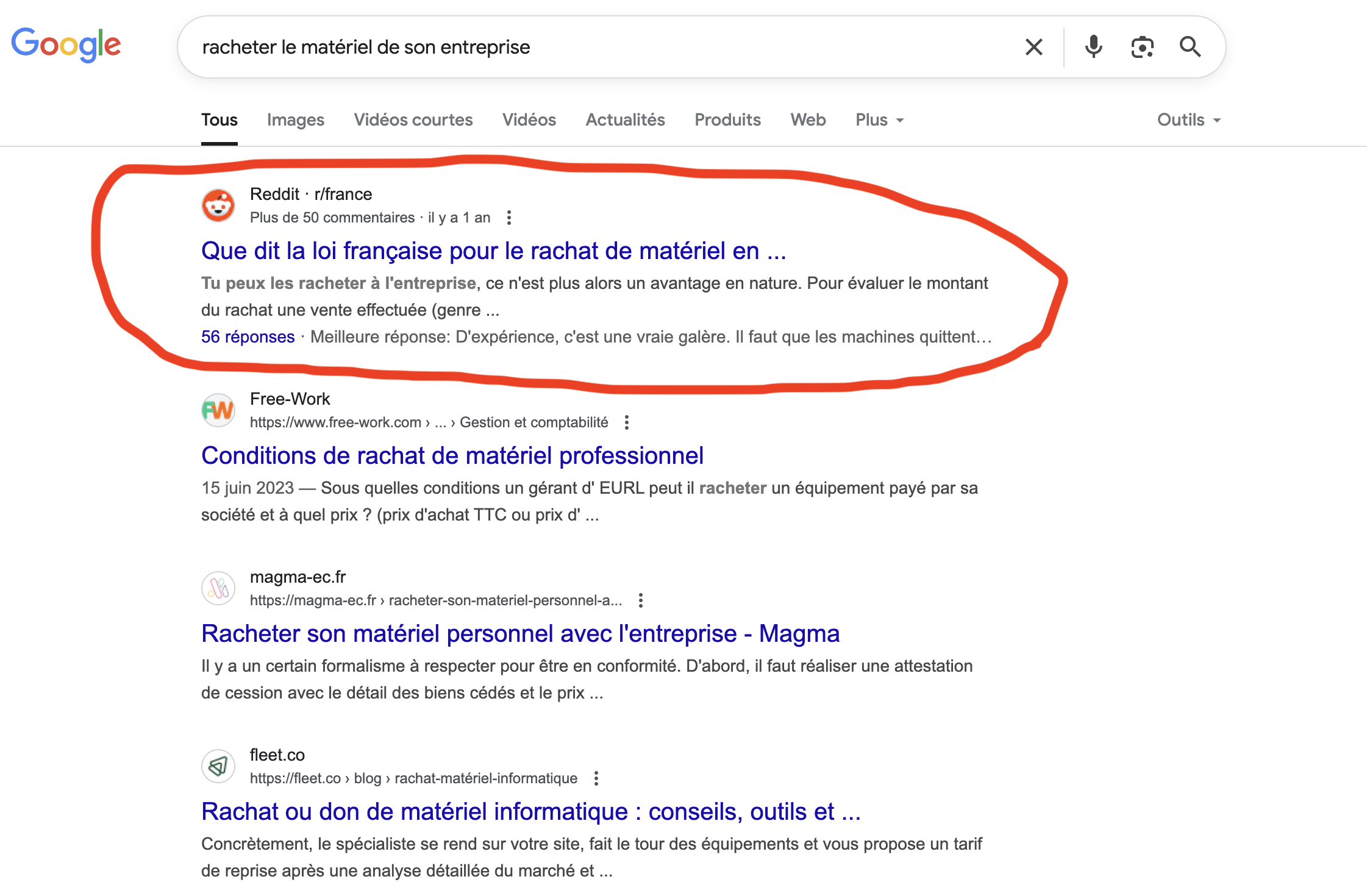Click the magma-ec.fr site favicon
Image resolution: width=1367 pixels, height=896 pixels.
click(x=218, y=588)
